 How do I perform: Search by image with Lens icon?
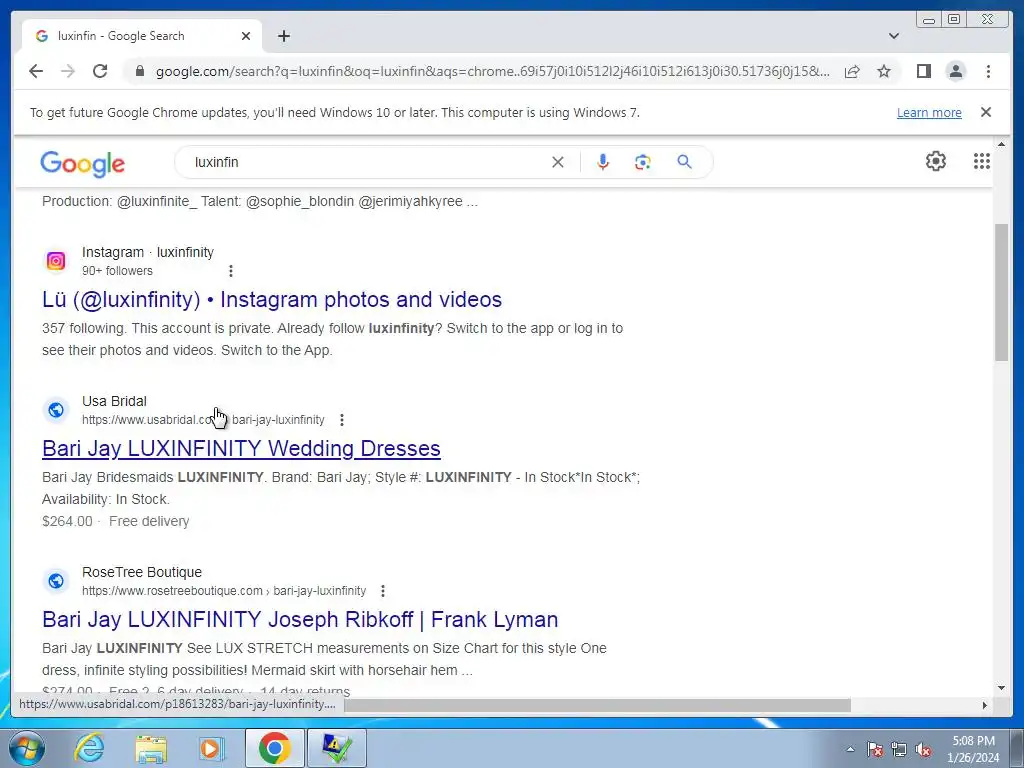[x=643, y=162]
